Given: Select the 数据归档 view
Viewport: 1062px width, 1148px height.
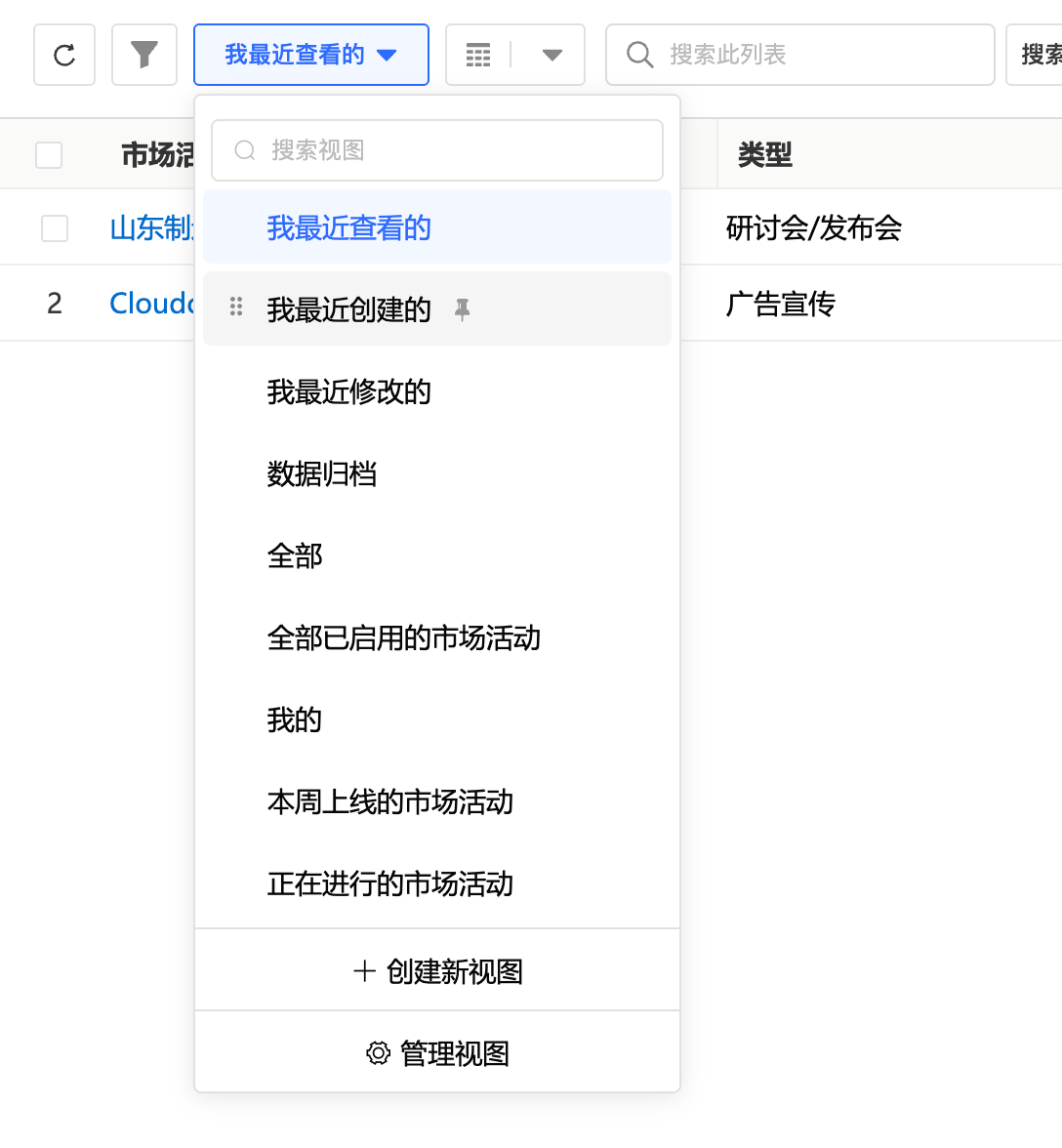Looking at the screenshot, I should click(x=322, y=474).
